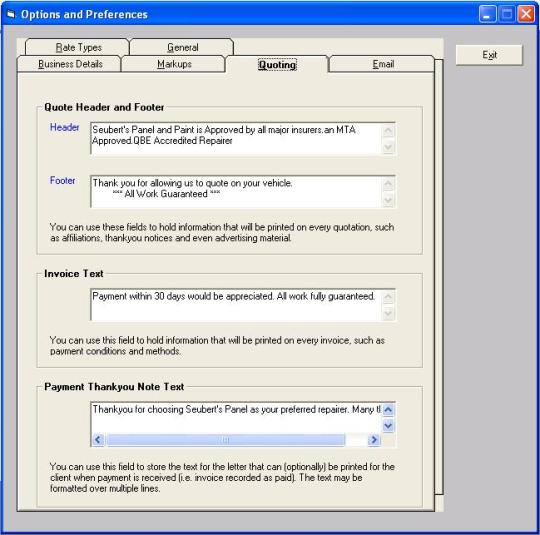Viewport: 540px width, 535px height.
Task: Open the General tab
Action: click(x=182, y=47)
